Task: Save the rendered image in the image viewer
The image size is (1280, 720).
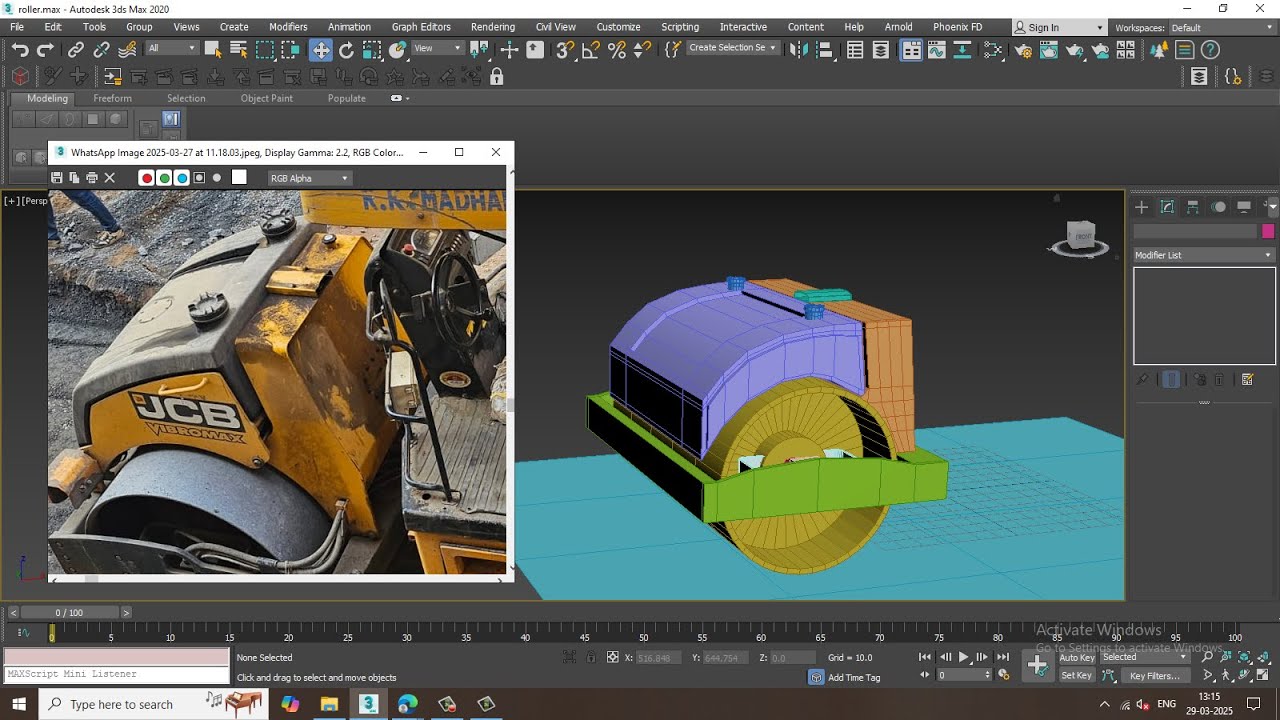Action: pyautogui.click(x=57, y=178)
